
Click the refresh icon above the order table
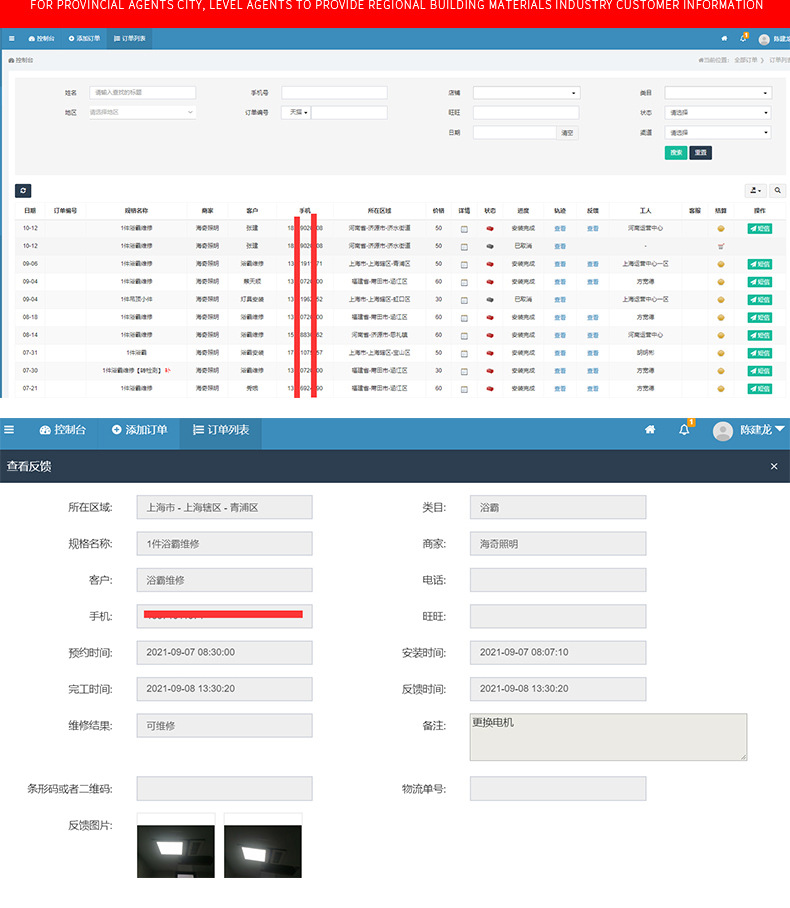coord(23,191)
